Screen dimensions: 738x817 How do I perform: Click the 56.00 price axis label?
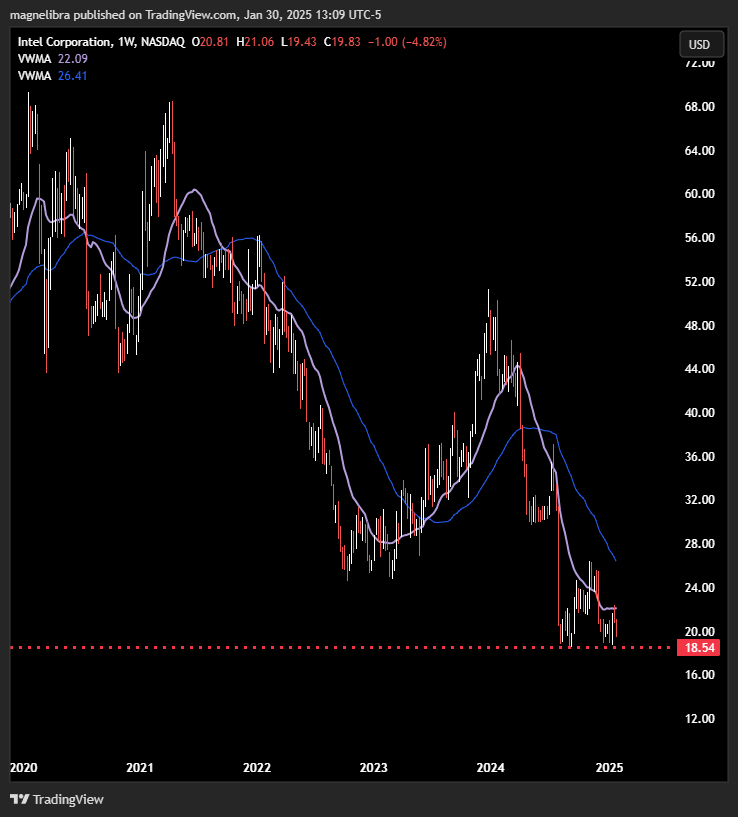coord(699,238)
